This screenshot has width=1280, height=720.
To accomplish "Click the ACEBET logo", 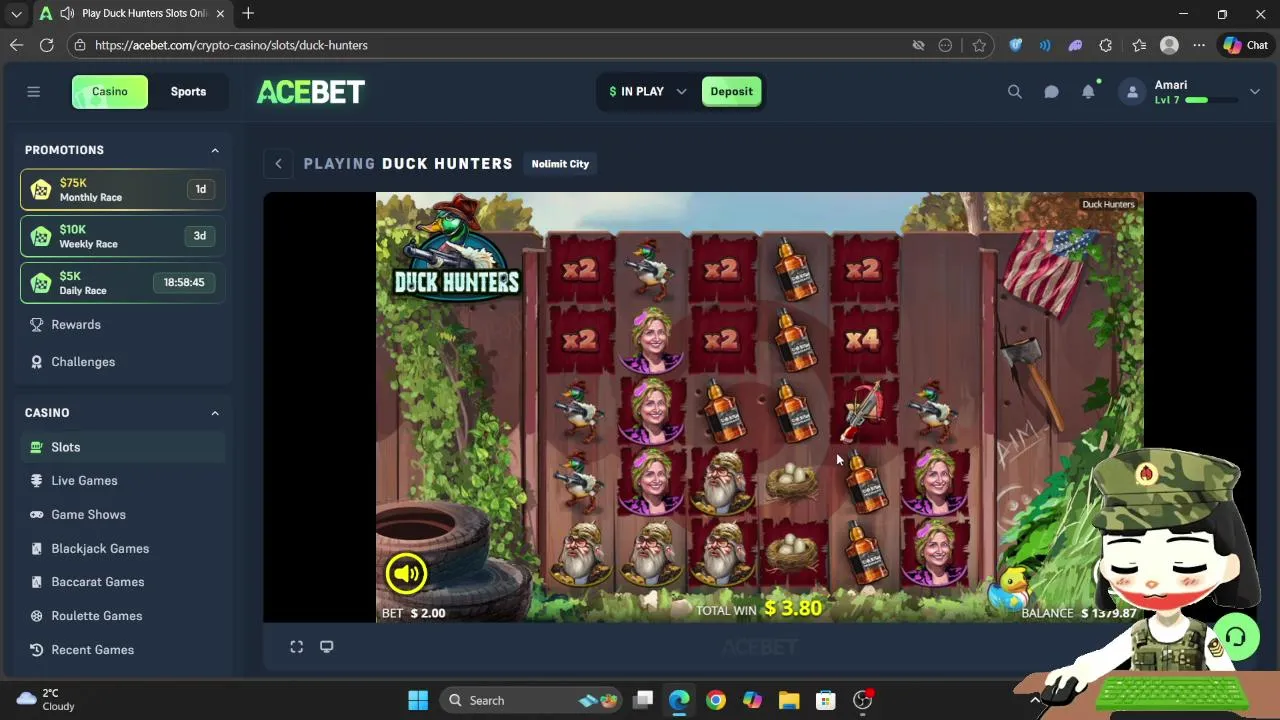I will [311, 92].
